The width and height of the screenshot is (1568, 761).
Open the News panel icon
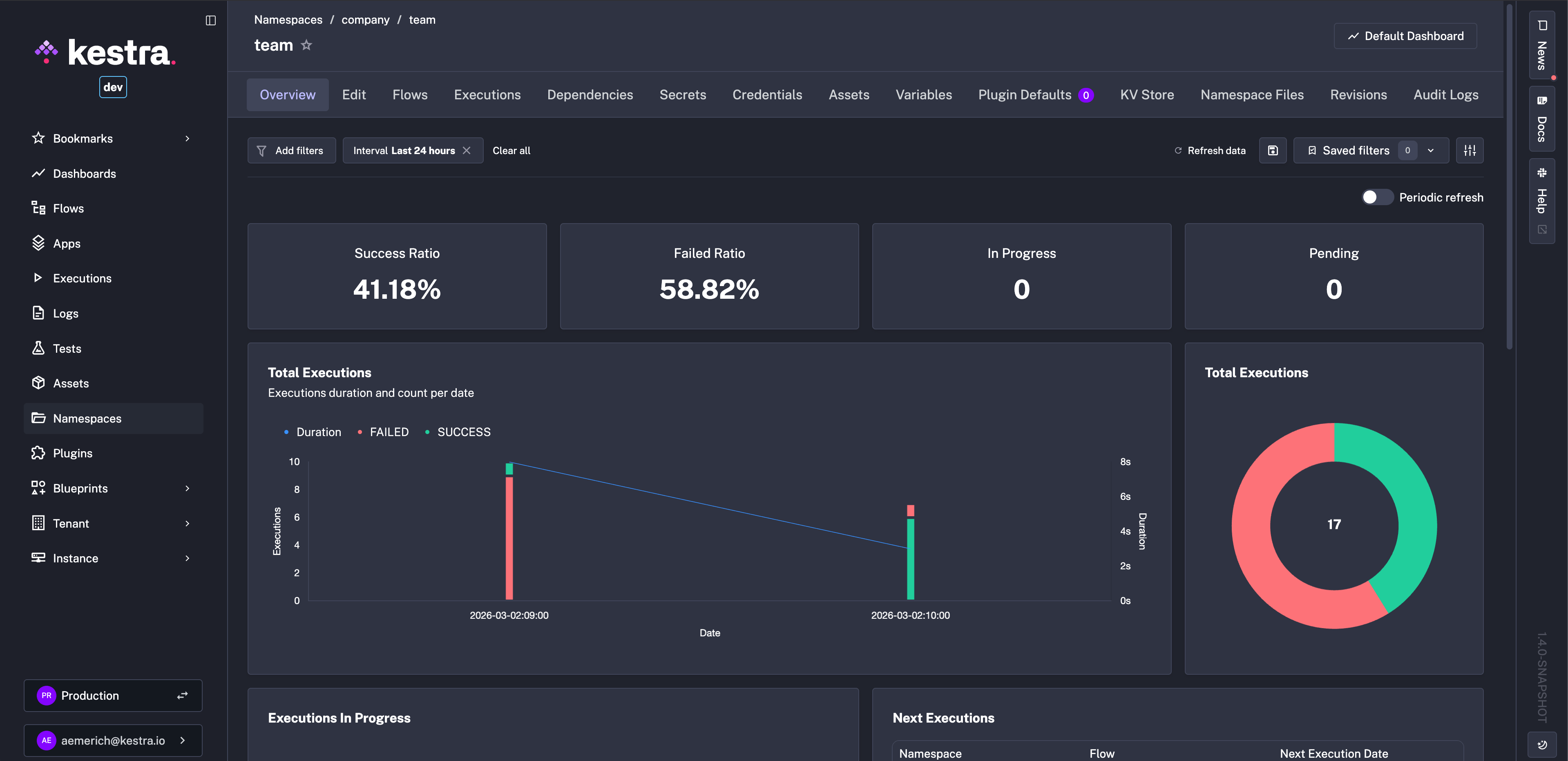(x=1542, y=26)
